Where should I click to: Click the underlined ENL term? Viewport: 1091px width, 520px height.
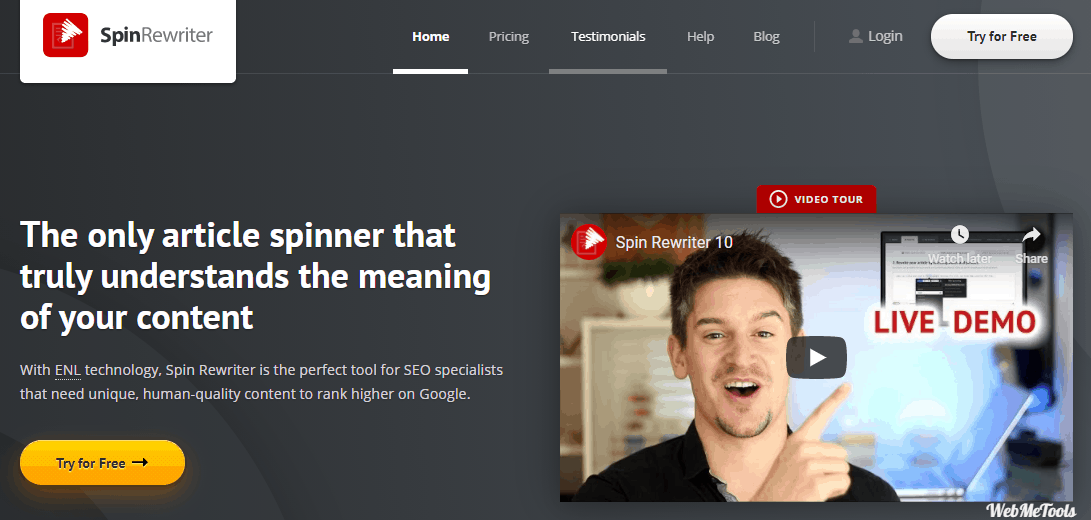[68, 370]
